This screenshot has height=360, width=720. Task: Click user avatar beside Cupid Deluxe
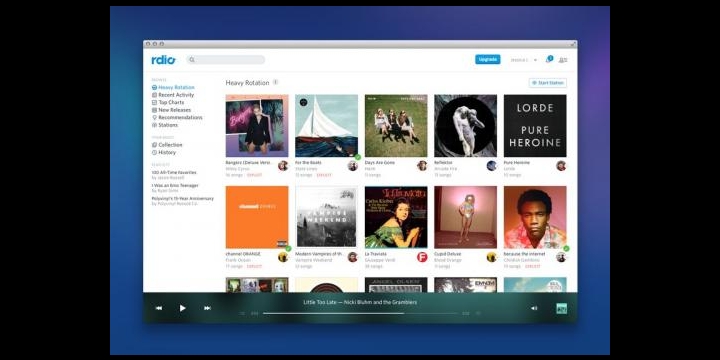point(491,257)
